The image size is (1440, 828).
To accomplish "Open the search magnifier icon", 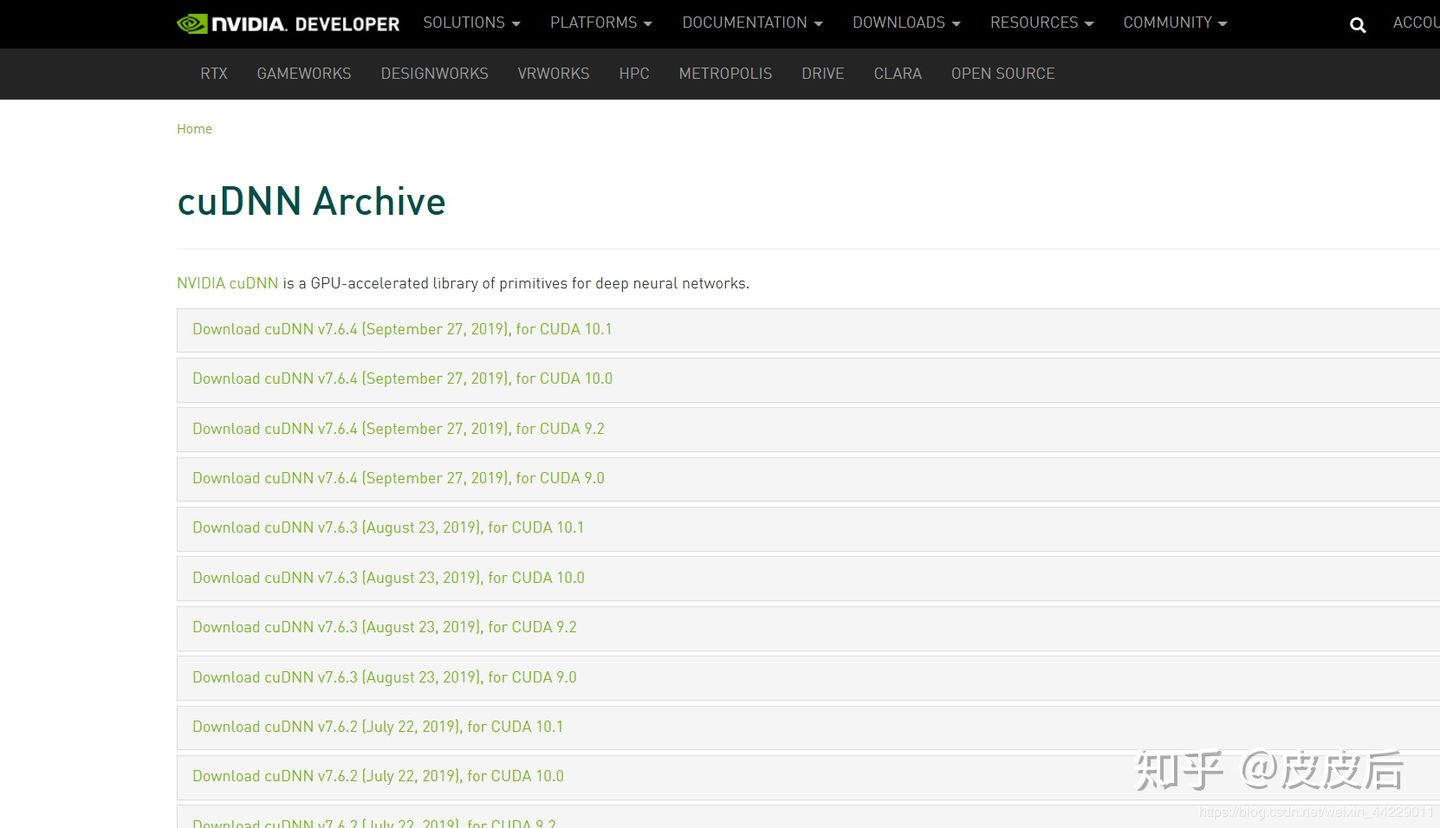I will (x=1357, y=25).
